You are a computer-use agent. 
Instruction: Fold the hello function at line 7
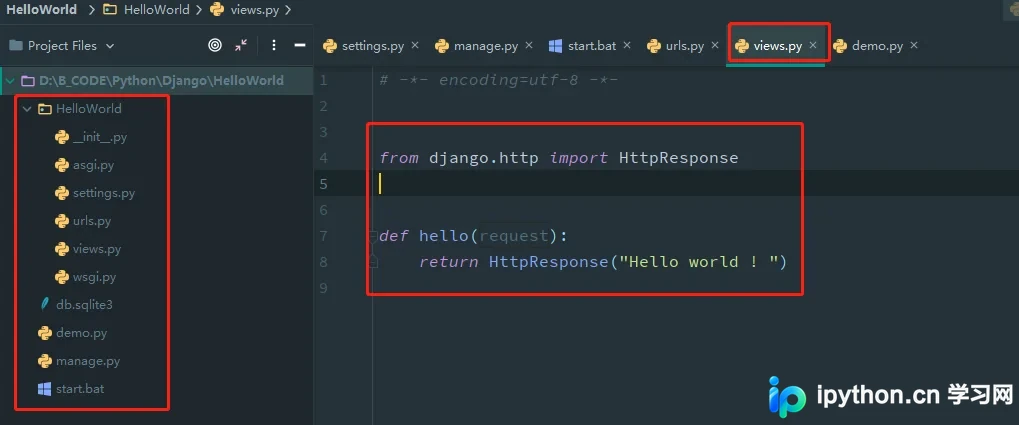(374, 235)
